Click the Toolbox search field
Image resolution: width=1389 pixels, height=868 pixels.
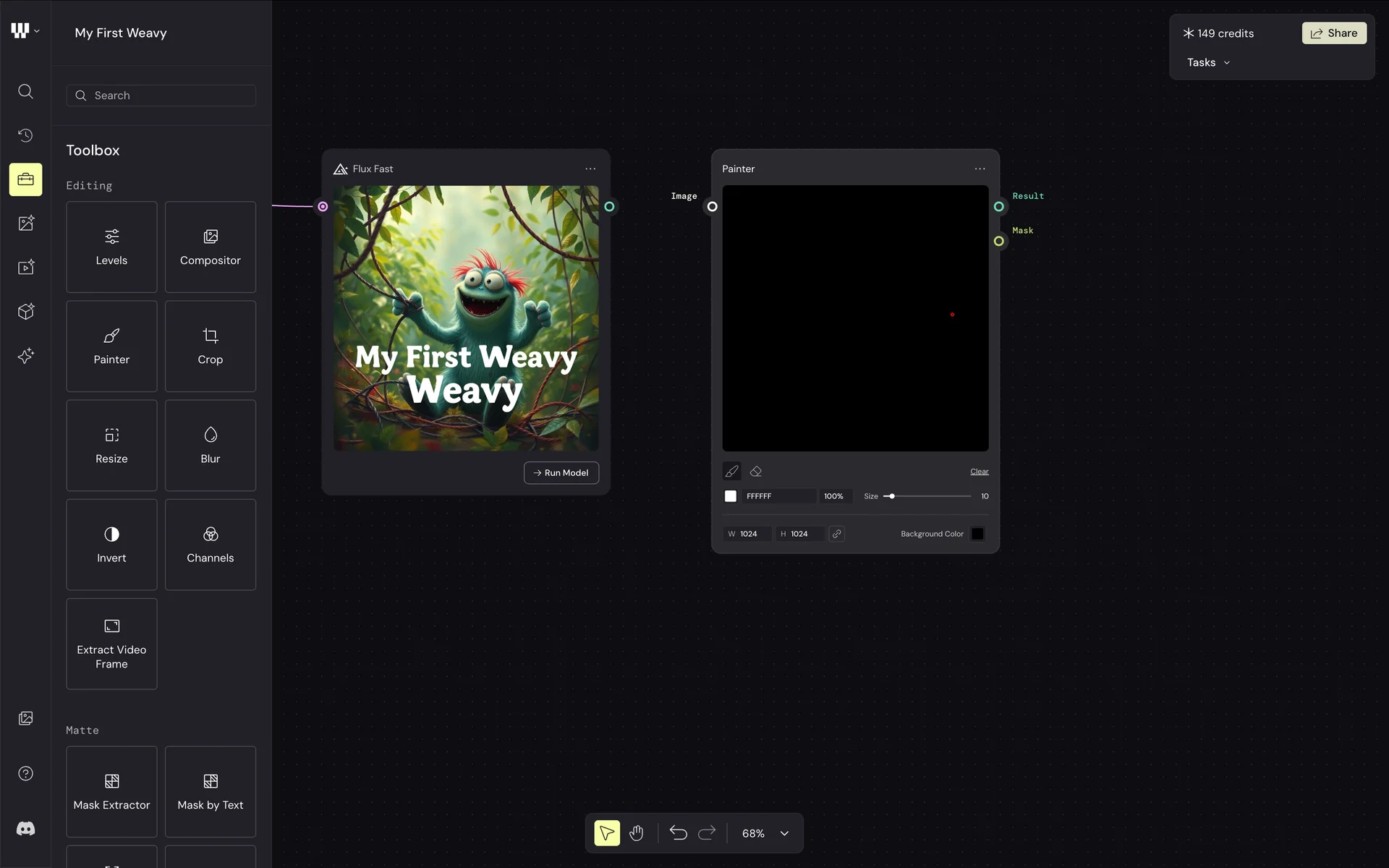tap(161, 95)
